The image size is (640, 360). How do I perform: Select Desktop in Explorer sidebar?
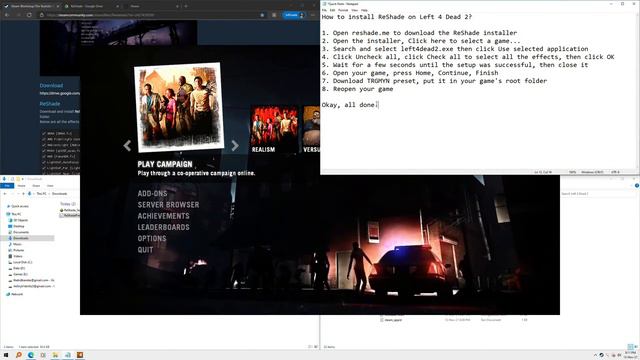tap(17, 226)
